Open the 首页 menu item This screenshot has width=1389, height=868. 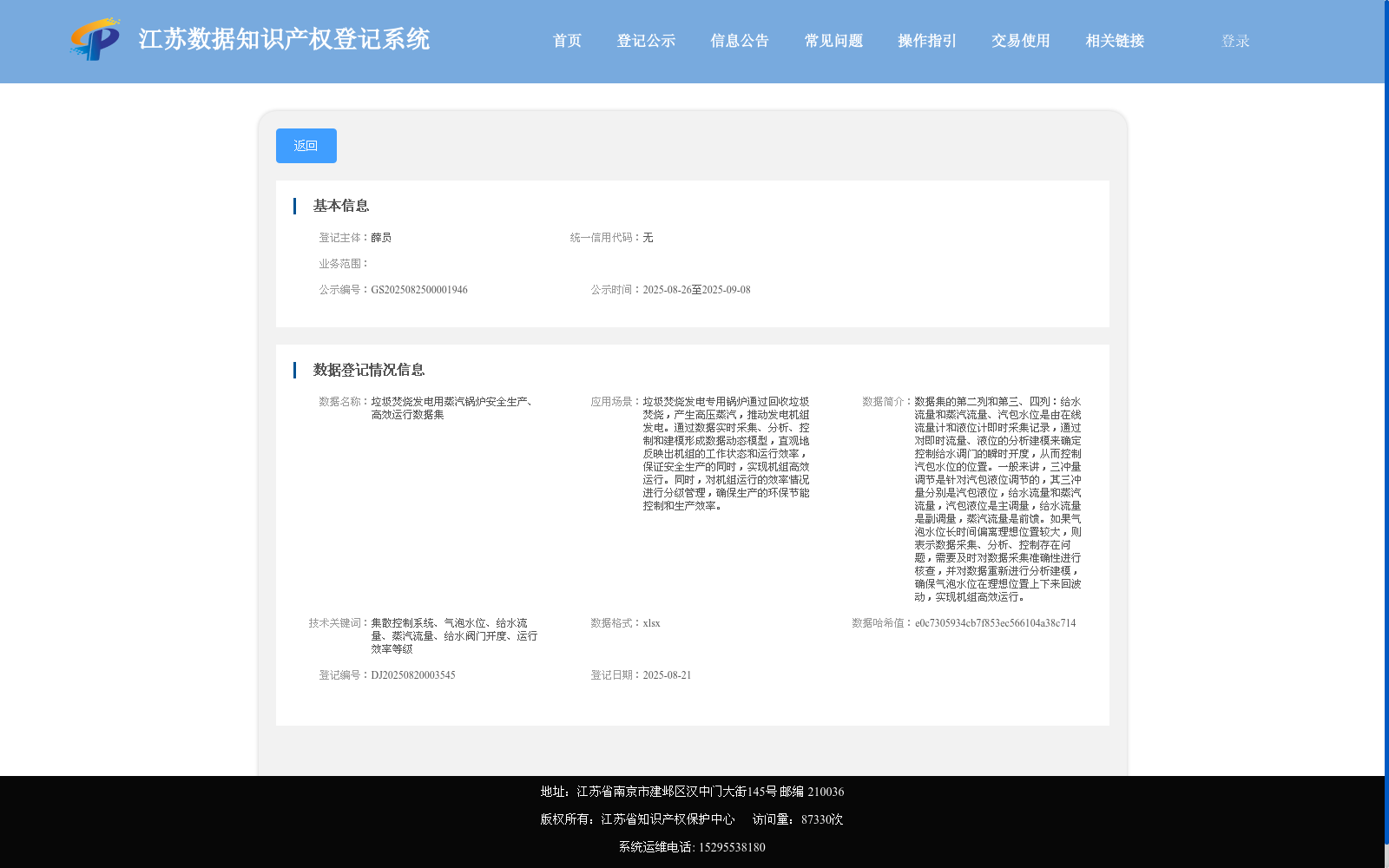click(x=567, y=41)
